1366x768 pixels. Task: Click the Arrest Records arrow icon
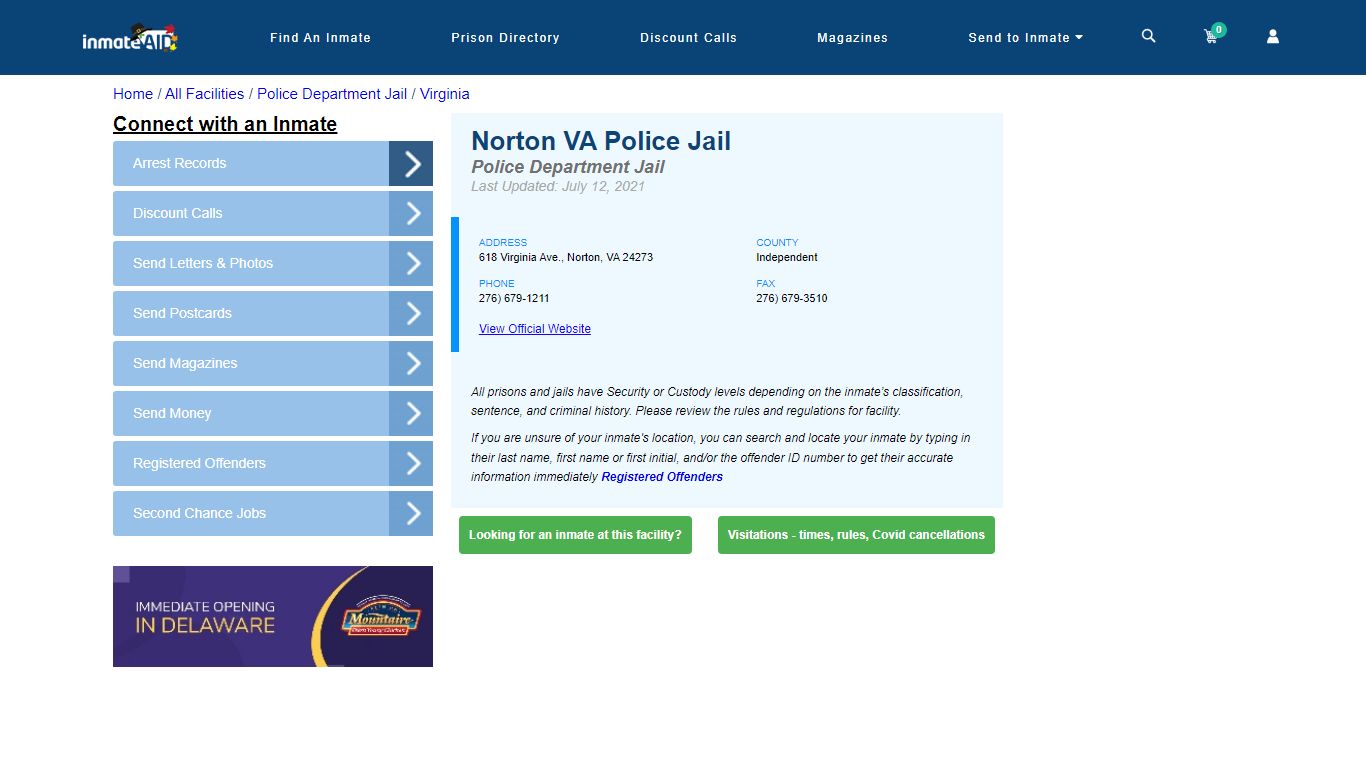tap(411, 163)
